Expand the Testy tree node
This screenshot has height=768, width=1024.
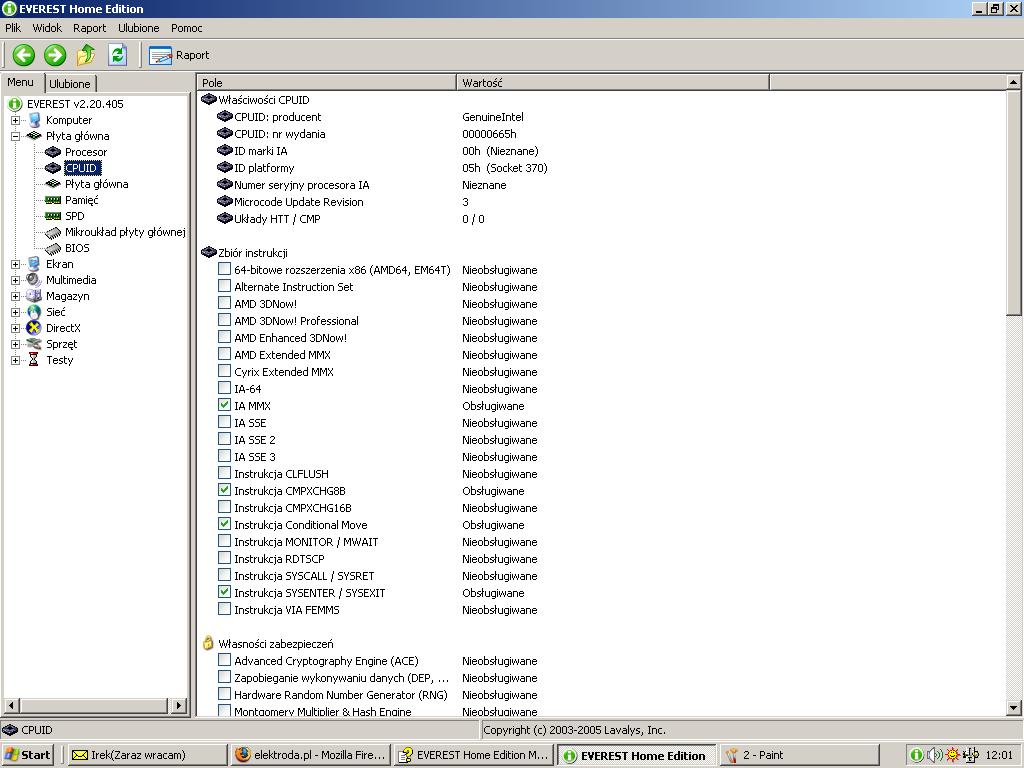pyautogui.click(x=15, y=360)
